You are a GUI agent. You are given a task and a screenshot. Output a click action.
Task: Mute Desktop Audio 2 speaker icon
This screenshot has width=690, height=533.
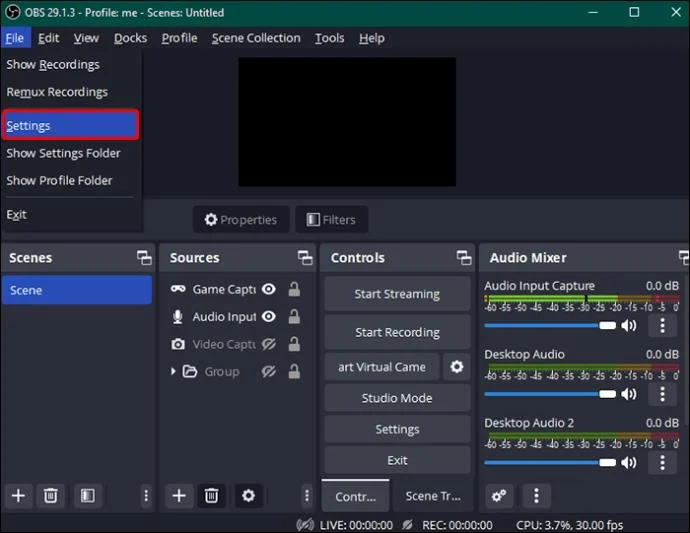click(x=628, y=463)
